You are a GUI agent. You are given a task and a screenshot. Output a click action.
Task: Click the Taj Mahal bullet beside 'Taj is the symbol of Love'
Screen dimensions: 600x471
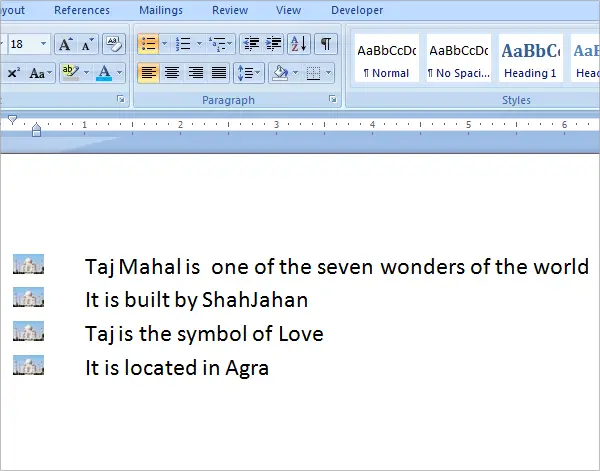pyautogui.click(x=28, y=331)
